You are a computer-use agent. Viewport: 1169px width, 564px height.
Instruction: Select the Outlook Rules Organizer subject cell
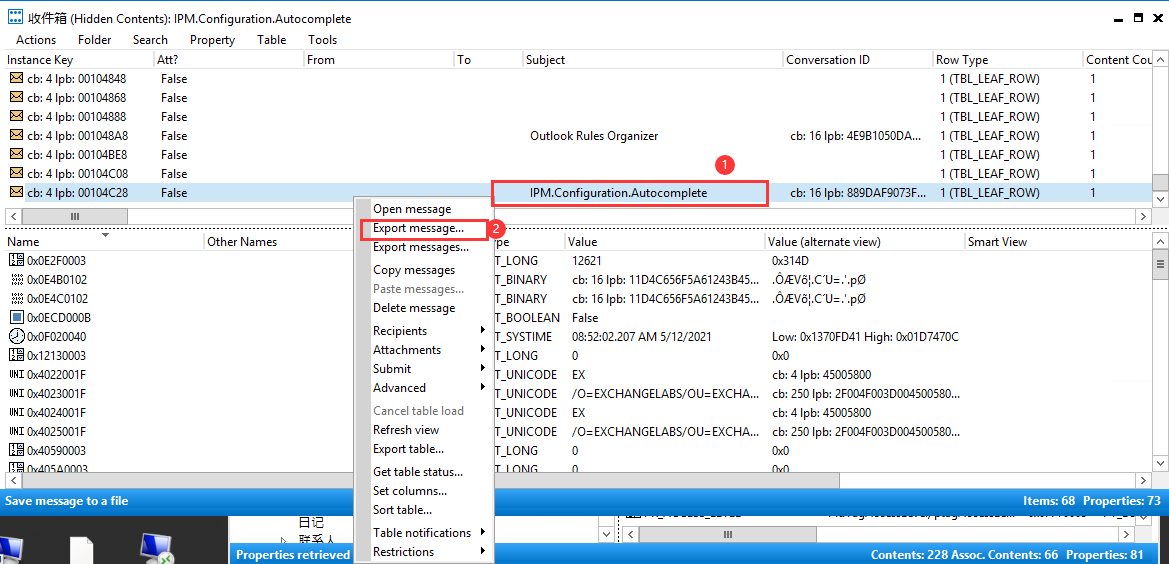[594, 136]
